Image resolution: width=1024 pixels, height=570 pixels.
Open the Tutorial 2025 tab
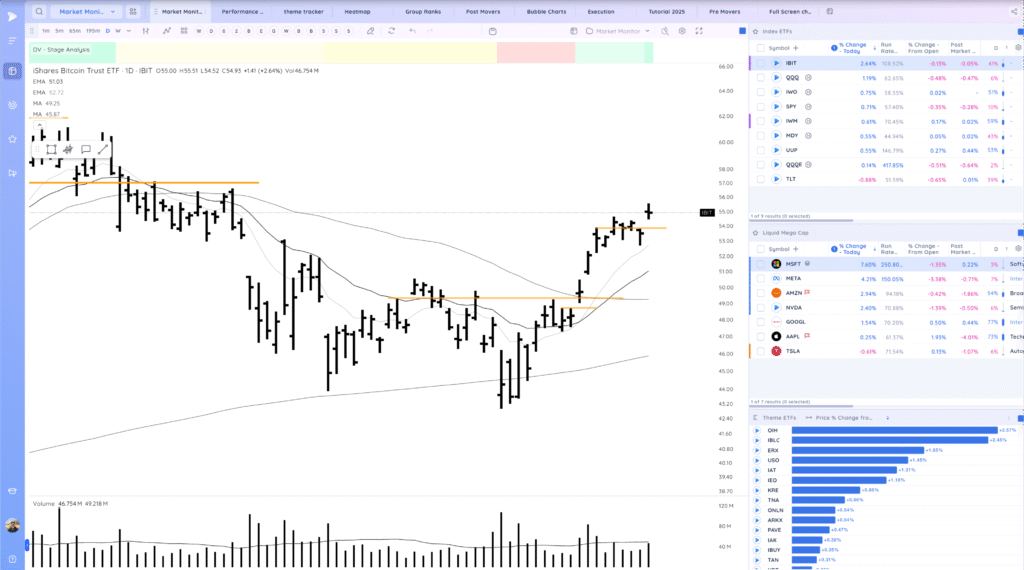point(667,12)
